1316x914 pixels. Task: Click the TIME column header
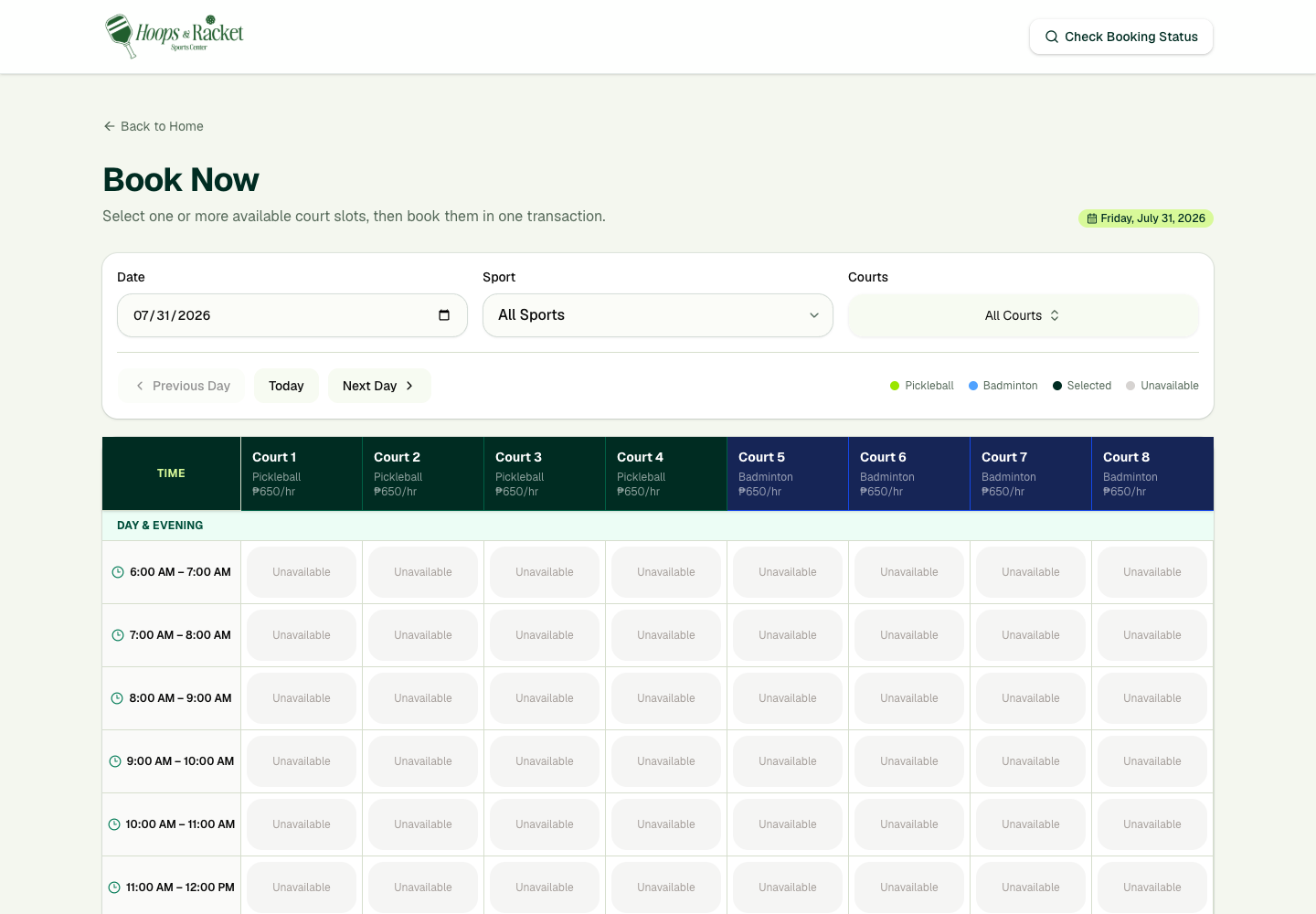tap(171, 473)
